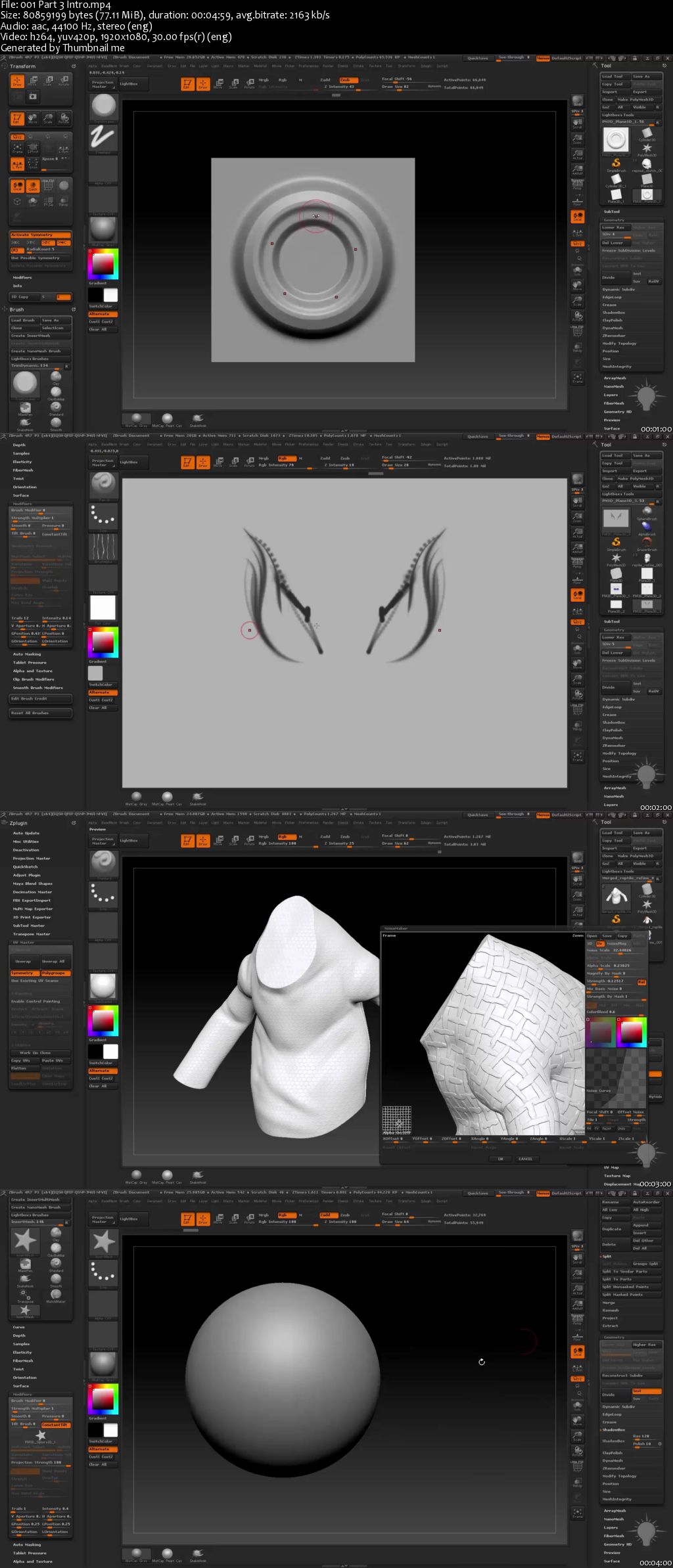Expand the ZRemesher section in the 00:04:00 frame
Screen dimensions: 673x1568
point(614,1468)
